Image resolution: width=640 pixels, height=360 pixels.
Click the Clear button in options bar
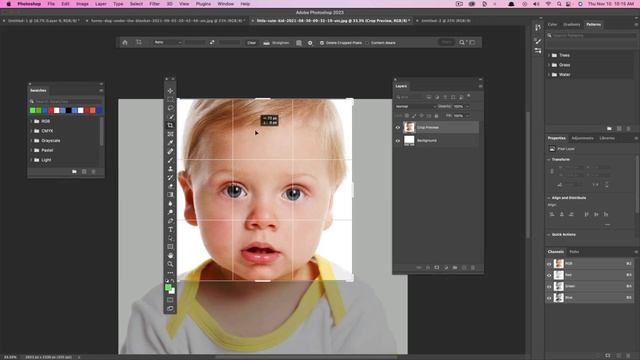tap(251, 43)
